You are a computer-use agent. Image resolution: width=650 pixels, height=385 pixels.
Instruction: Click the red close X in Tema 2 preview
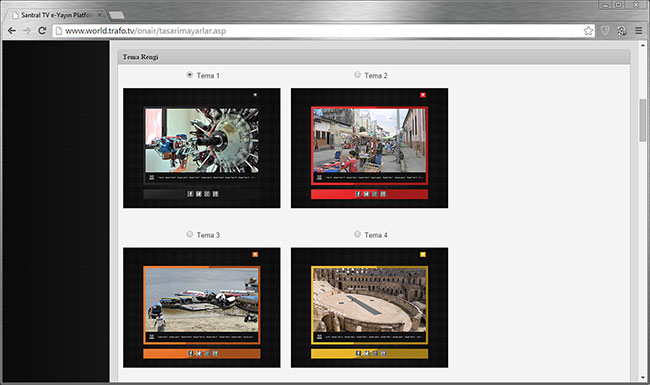[x=423, y=95]
